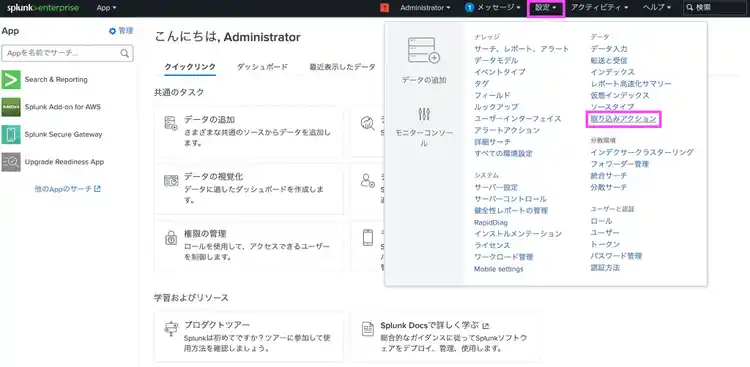This screenshot has width=750, height=367.
Task: Click the splunk>enterprise logo
Action: pyautogui.click(x=43, y=8)
